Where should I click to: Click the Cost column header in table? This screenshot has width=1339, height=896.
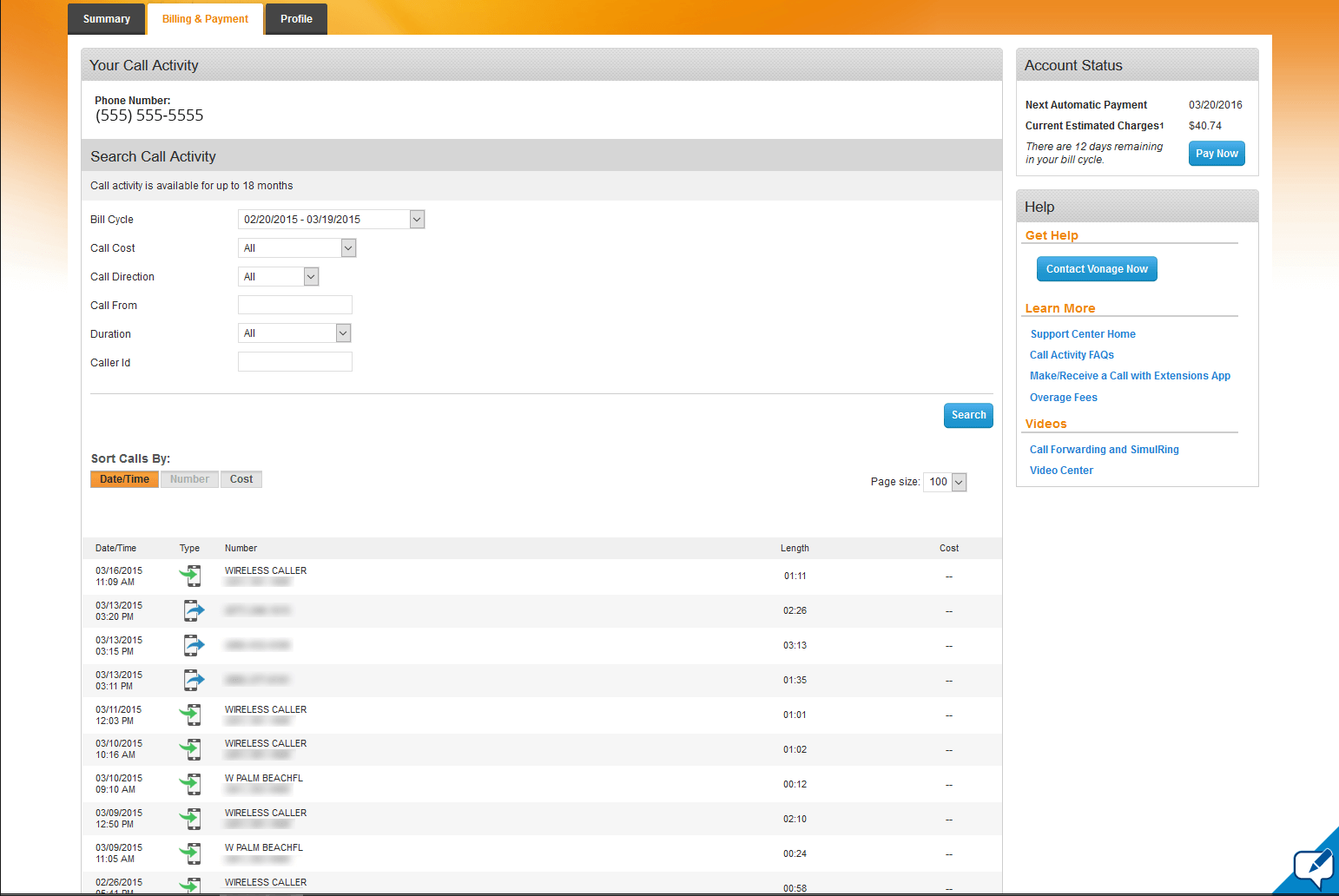point(949,549)
